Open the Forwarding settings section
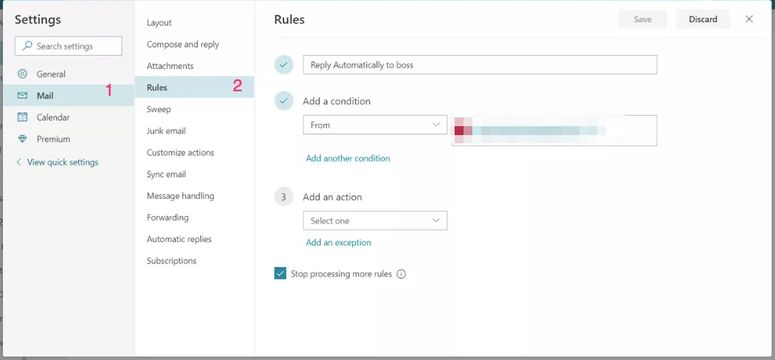This screenshot has height=360, width=775. [x=168, y=218]
